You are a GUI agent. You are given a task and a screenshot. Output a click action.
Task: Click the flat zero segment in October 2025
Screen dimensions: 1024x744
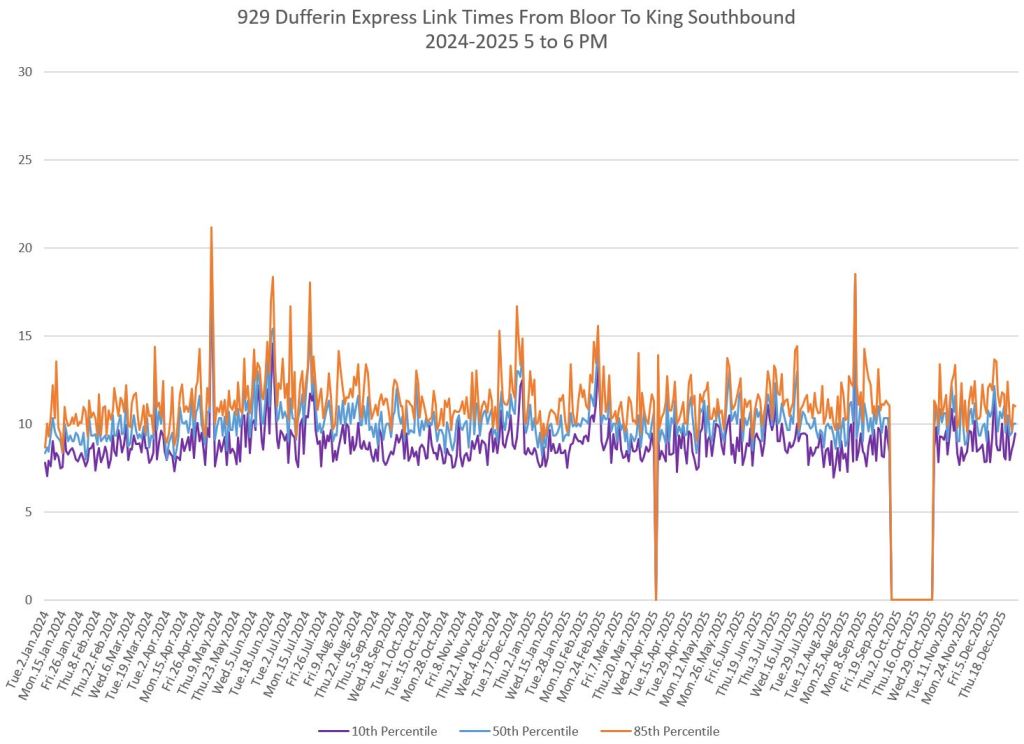pyautogui.click(x=911, y=599)
